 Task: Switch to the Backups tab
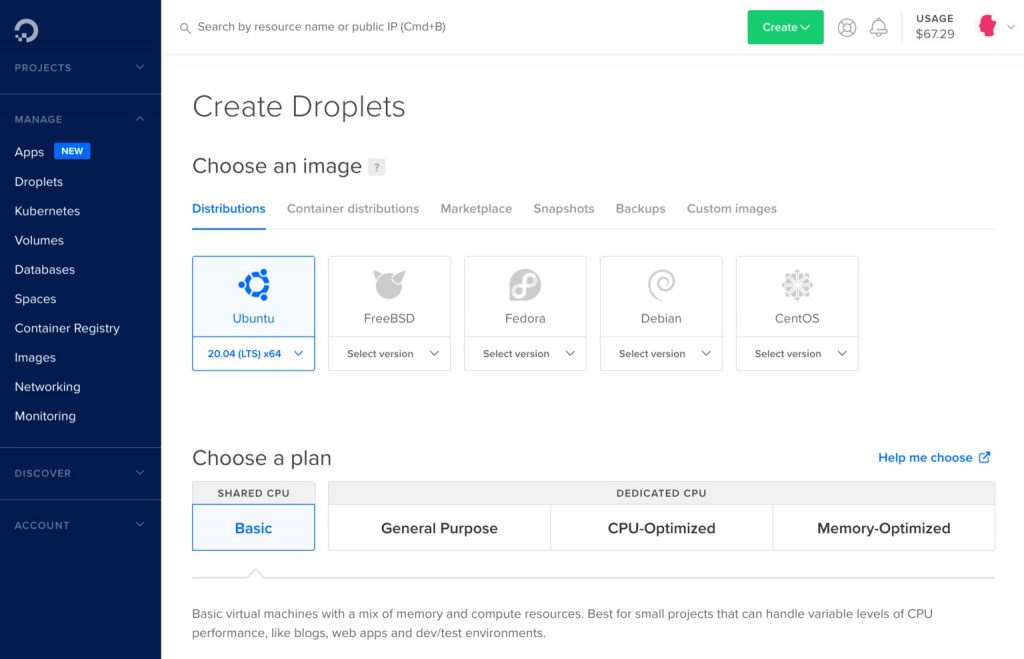coord(640,209)
